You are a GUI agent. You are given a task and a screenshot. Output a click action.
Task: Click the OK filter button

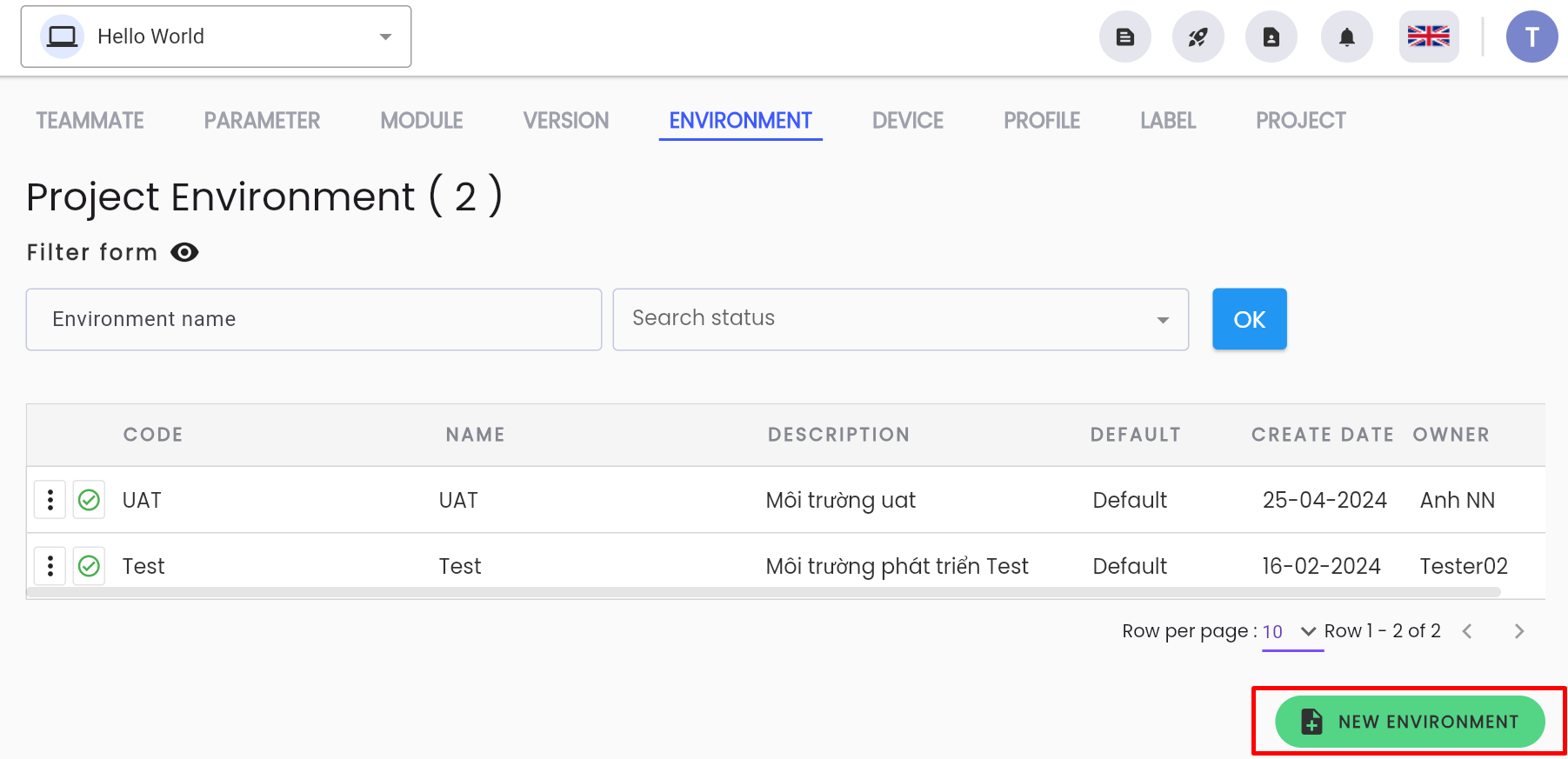(1250, 319)
